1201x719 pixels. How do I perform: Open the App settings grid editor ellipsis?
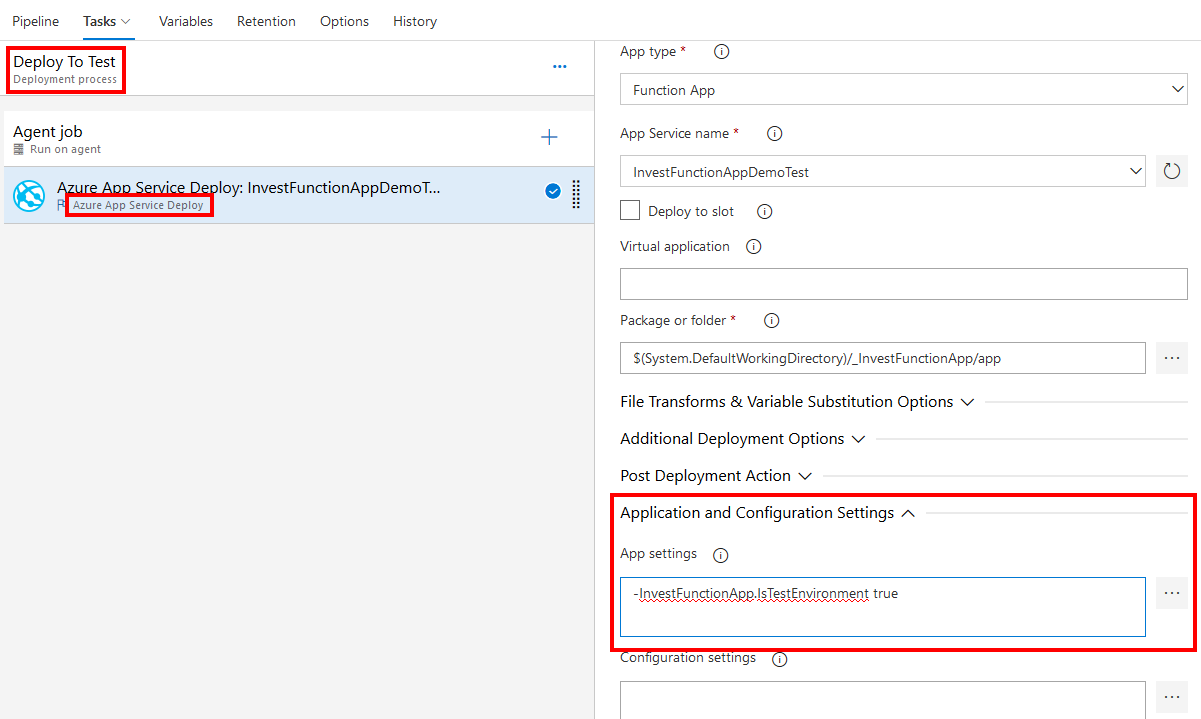(x=1171, y=593)
